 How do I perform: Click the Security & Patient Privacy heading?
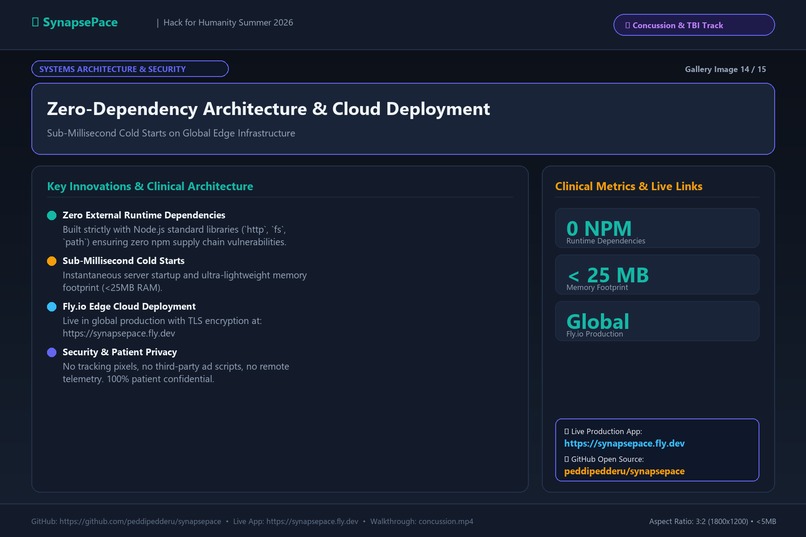(120, 353)
